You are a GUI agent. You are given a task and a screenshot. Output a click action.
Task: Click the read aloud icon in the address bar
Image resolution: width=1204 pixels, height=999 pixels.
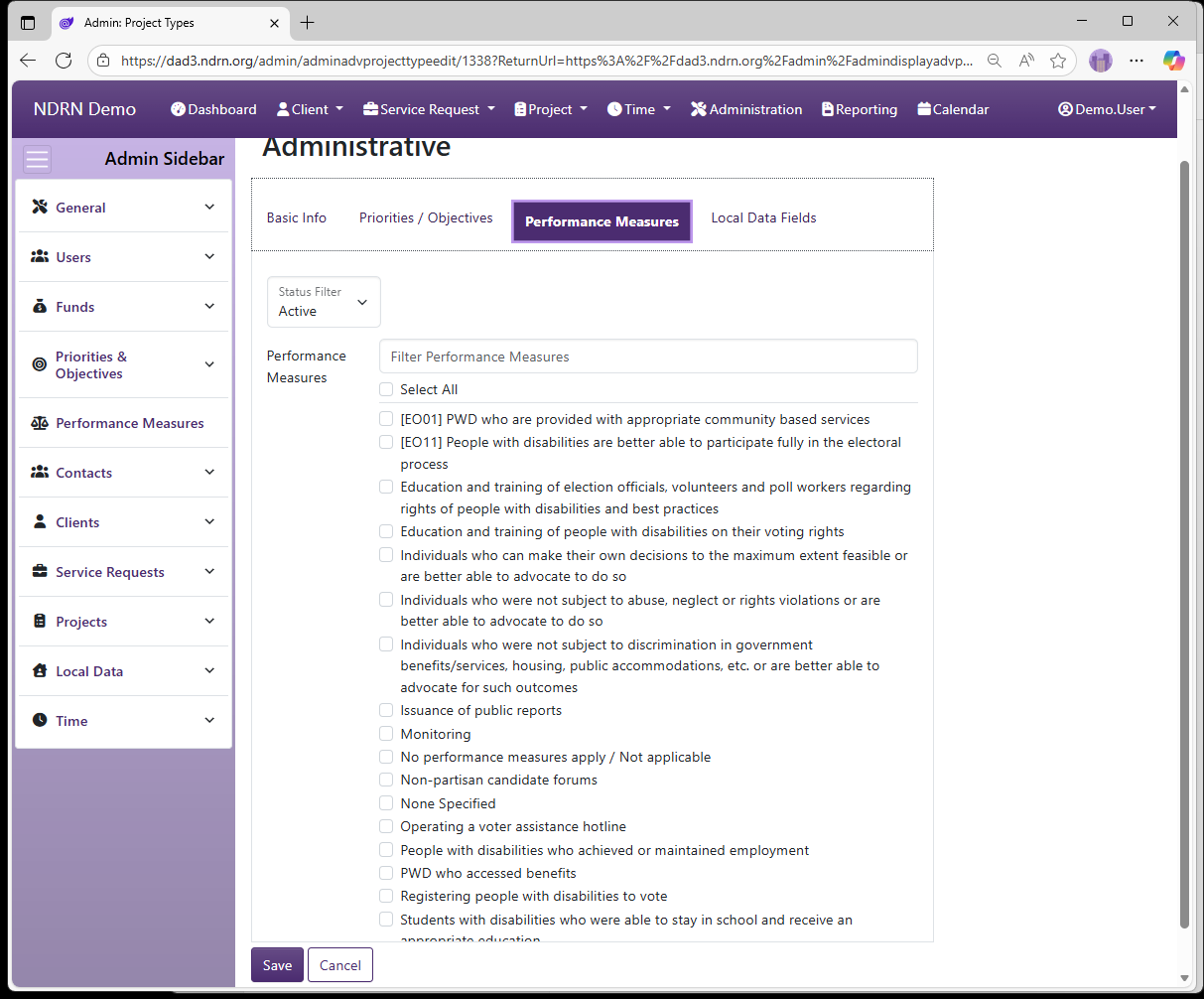coord(1026,61)
